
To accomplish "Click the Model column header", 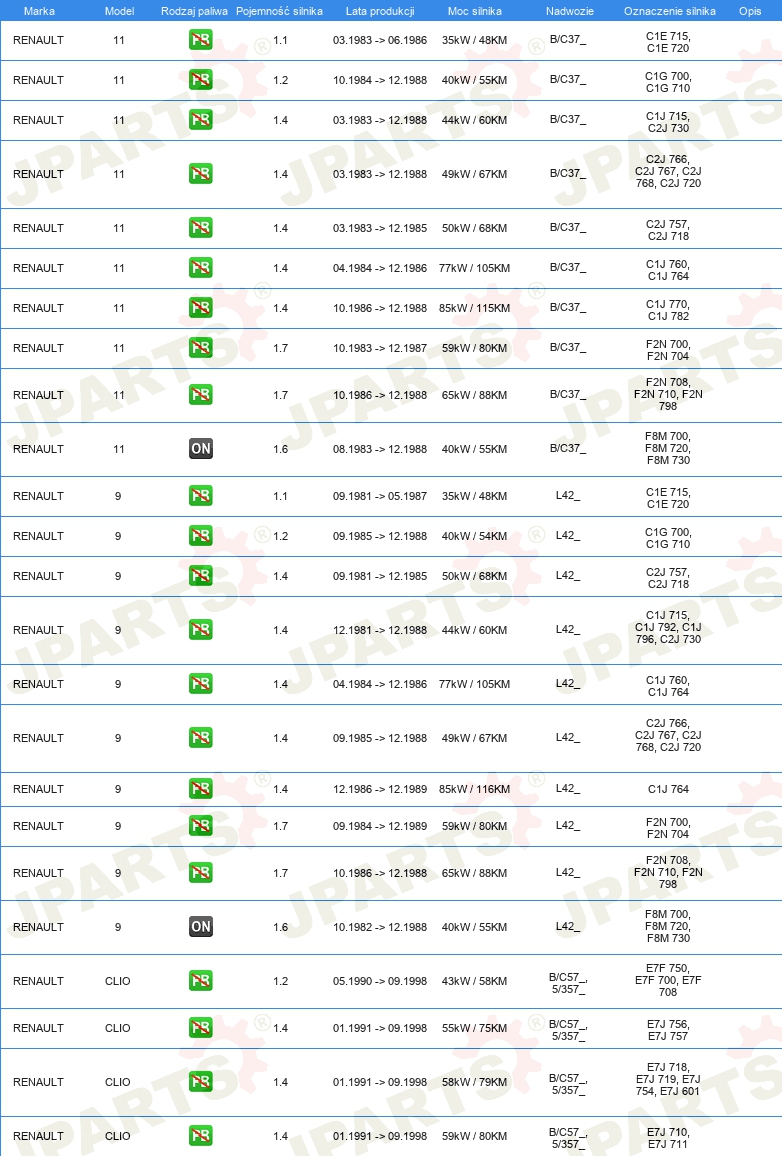I will [119, 11].
